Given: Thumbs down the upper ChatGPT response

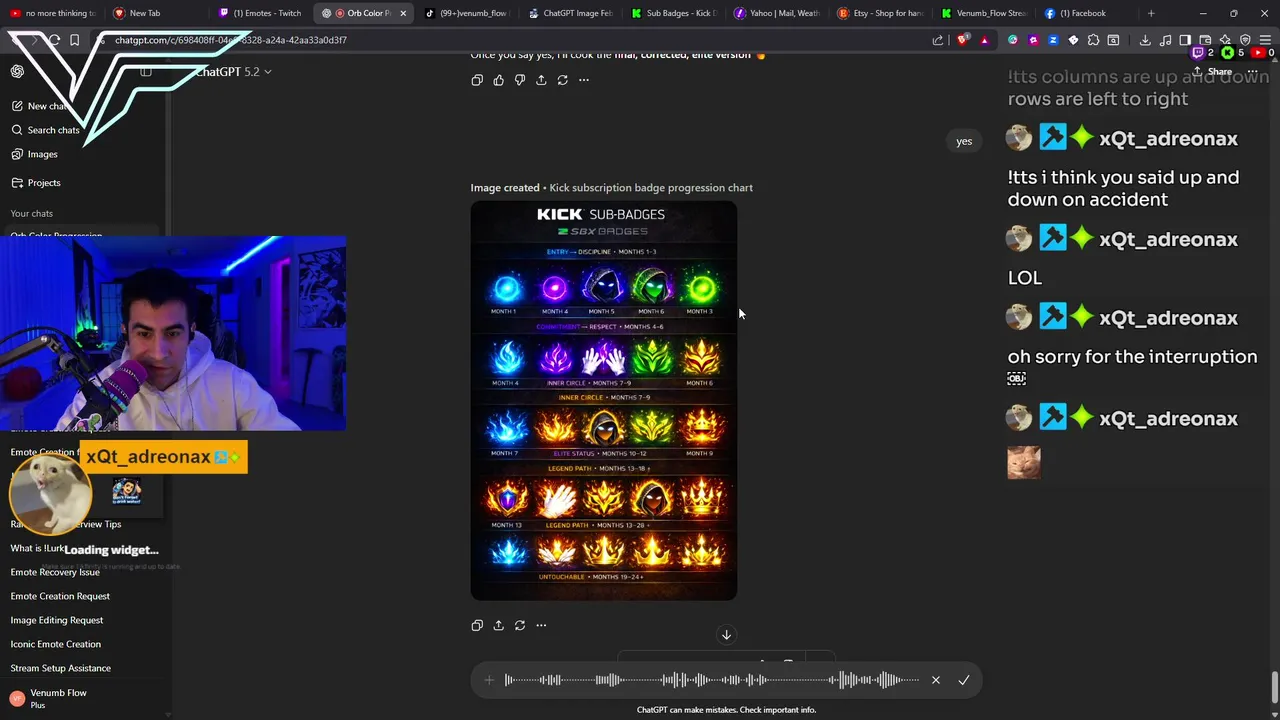Looking at the screenshot, I should coord(520,80).
